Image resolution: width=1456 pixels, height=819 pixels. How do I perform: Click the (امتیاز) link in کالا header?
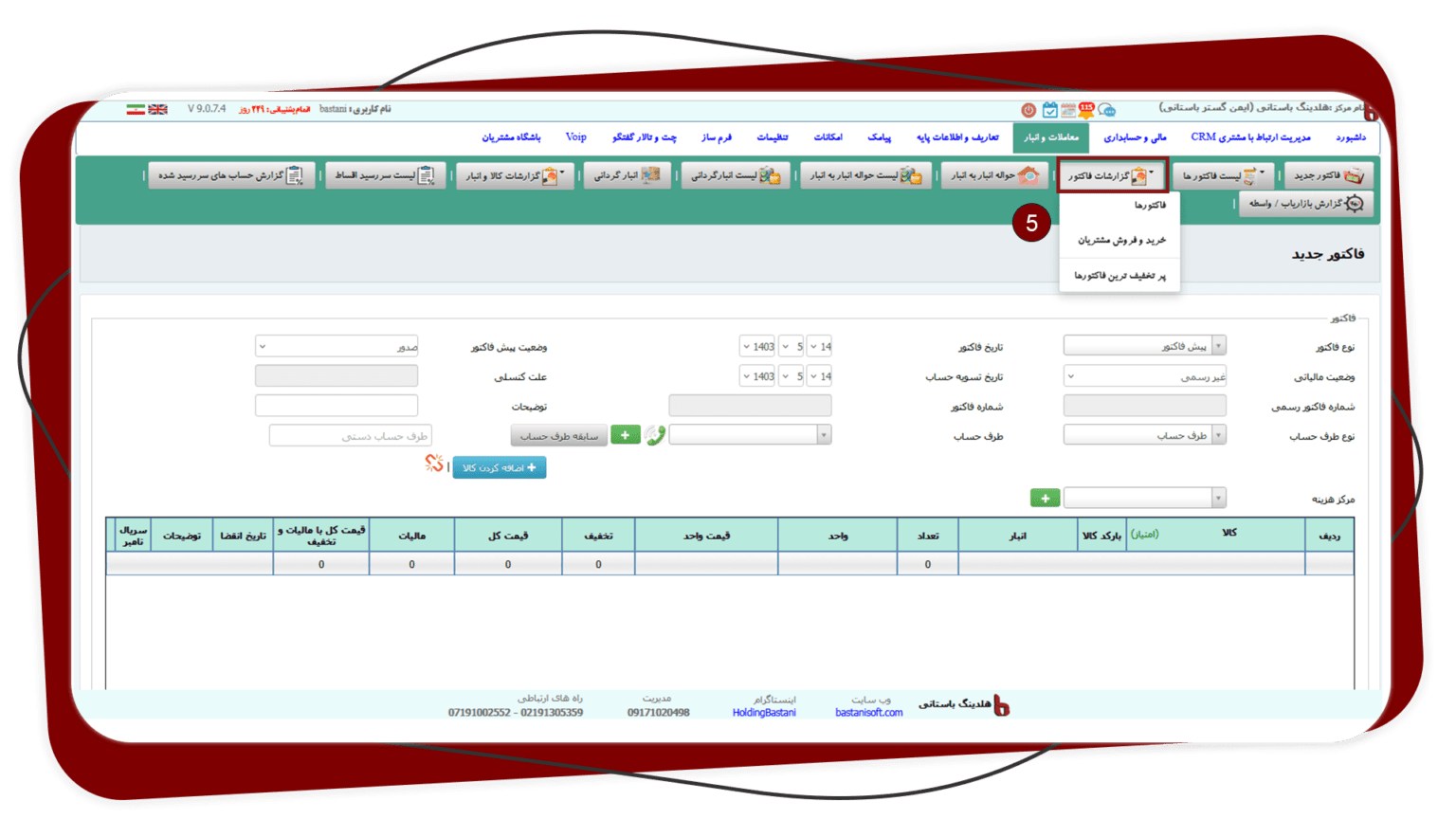1144,534
